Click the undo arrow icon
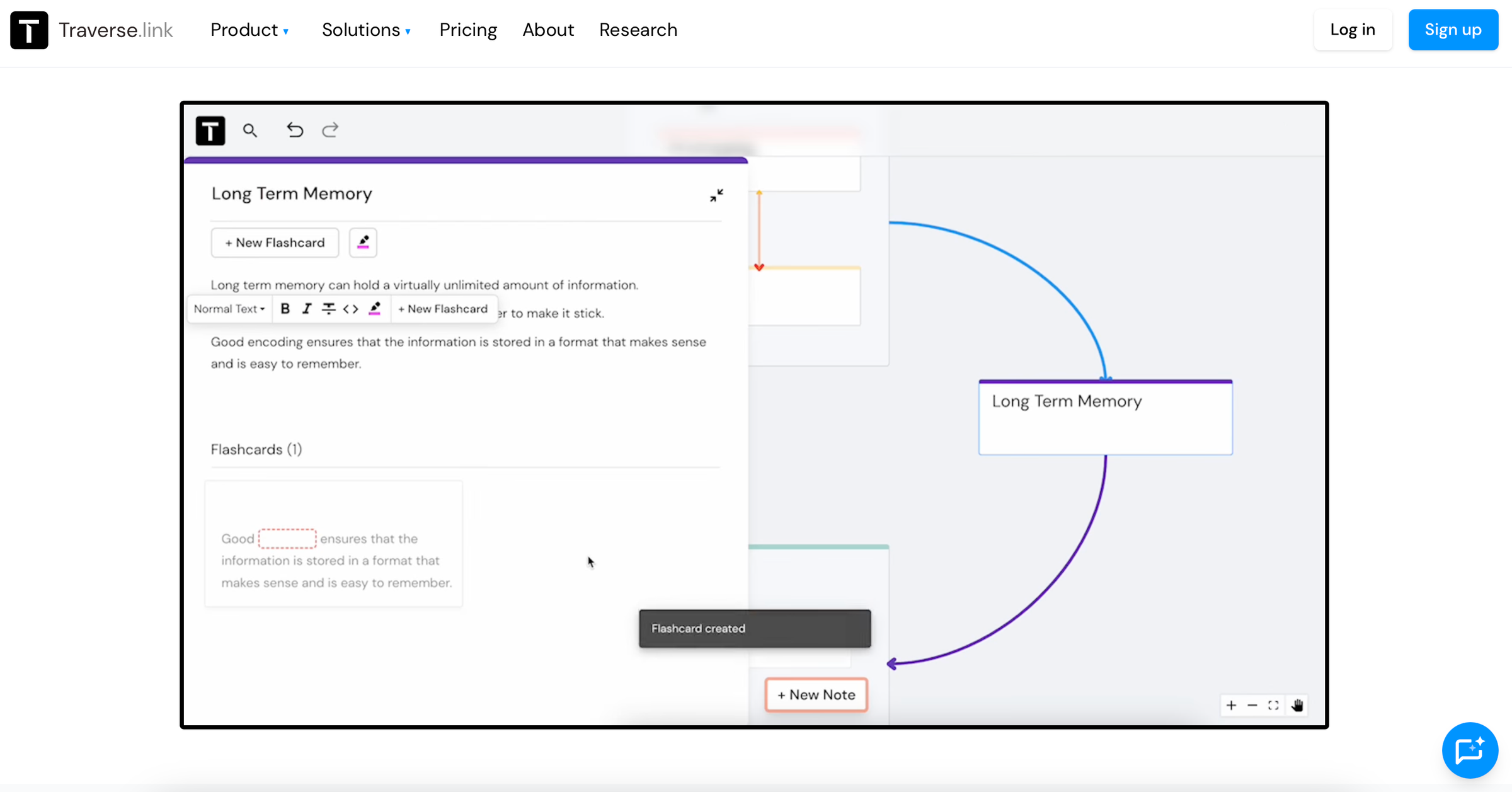This screenshot has width=1512, height=792. click(x=295, y=130)
